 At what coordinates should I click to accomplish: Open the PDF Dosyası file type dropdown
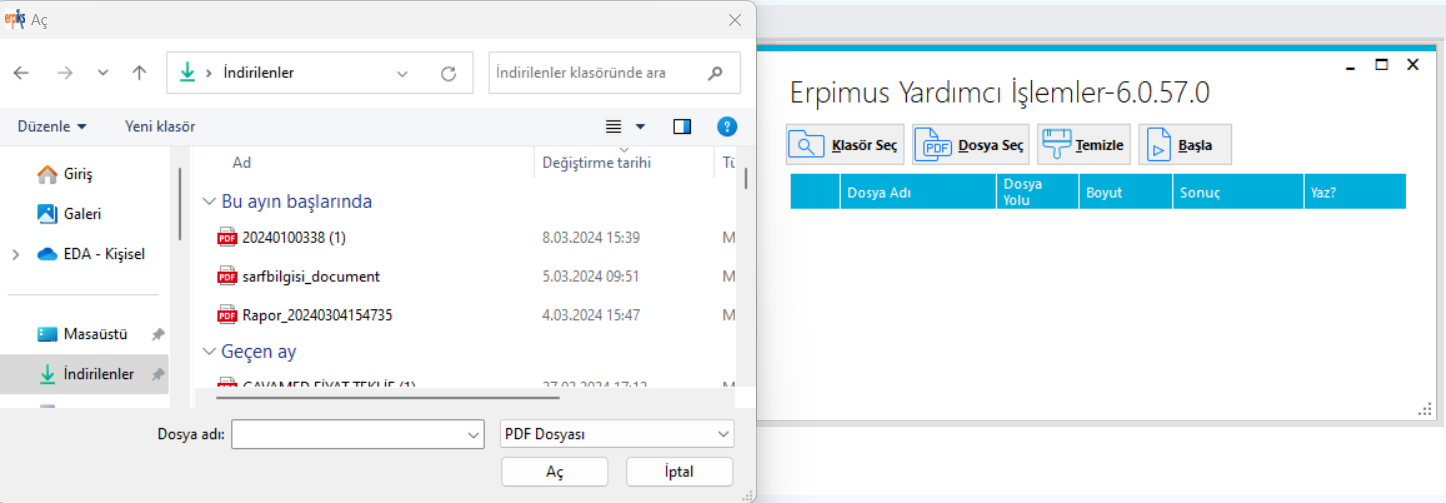coord(616,434)
